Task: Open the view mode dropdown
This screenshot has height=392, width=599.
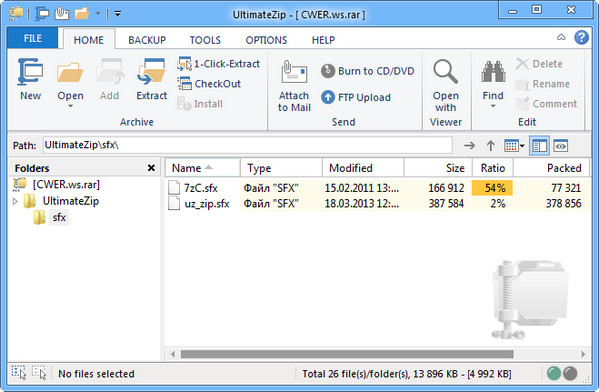Action: pyautogui.click(x=514, y=146)
